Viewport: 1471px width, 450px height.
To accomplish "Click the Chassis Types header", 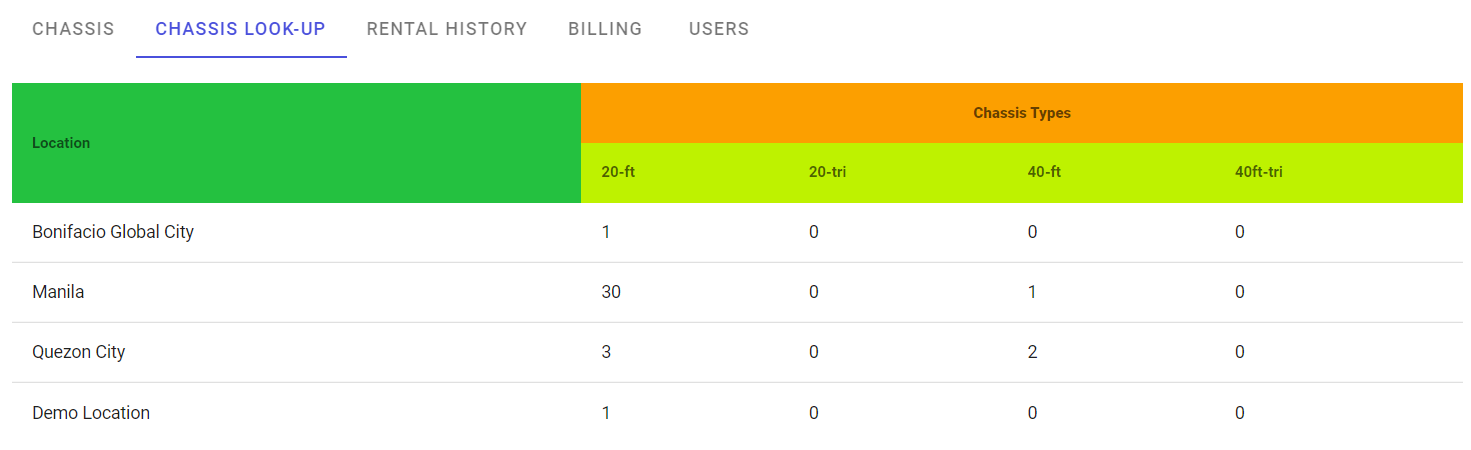I will click(1021, 113).
